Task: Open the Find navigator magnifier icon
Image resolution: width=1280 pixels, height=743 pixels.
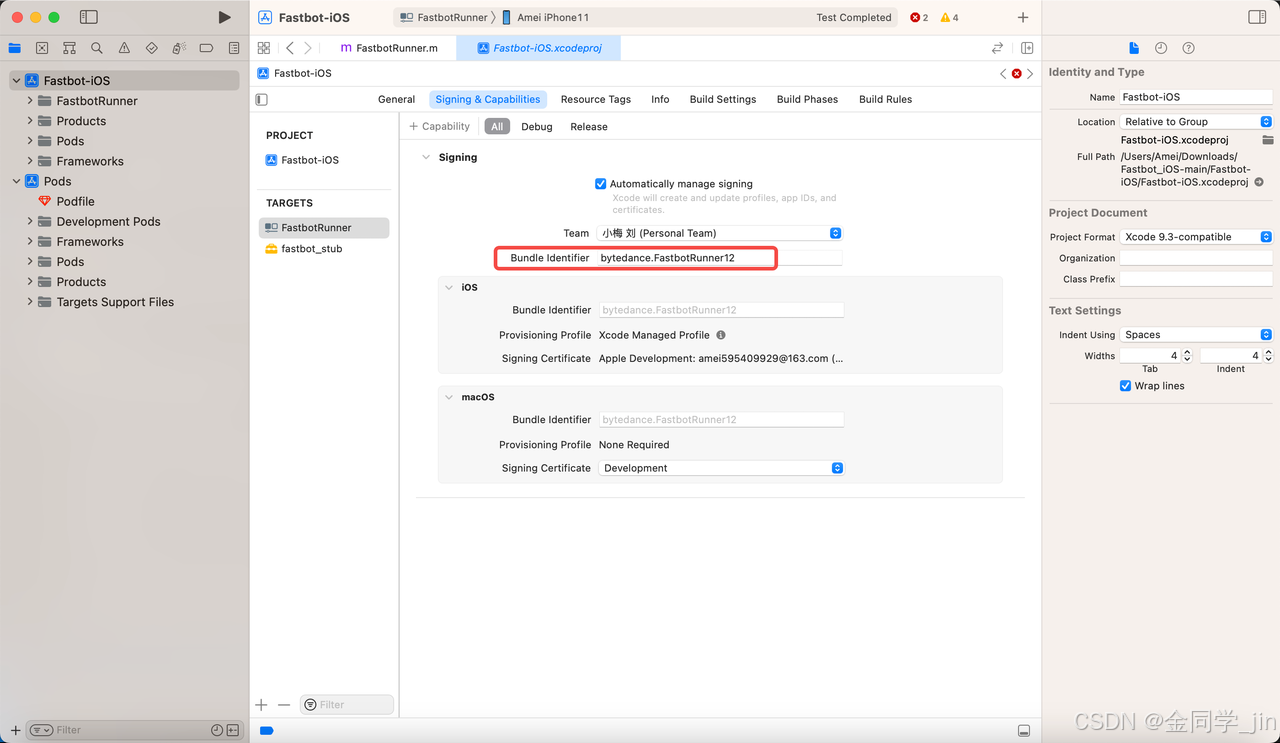Action: (97, 48)
